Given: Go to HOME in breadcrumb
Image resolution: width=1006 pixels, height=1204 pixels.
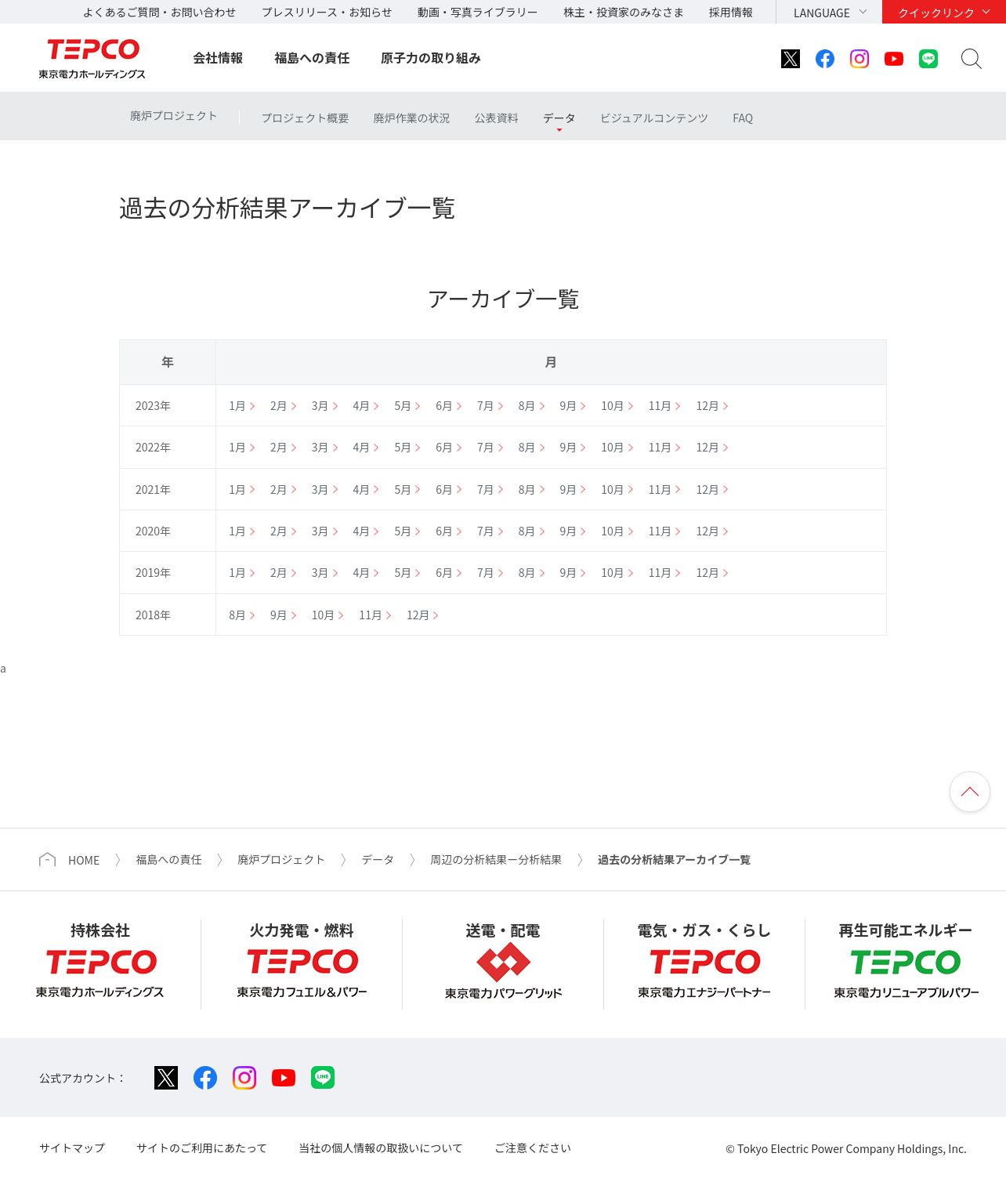Looking at the screenshot, I should coord(84,861).
